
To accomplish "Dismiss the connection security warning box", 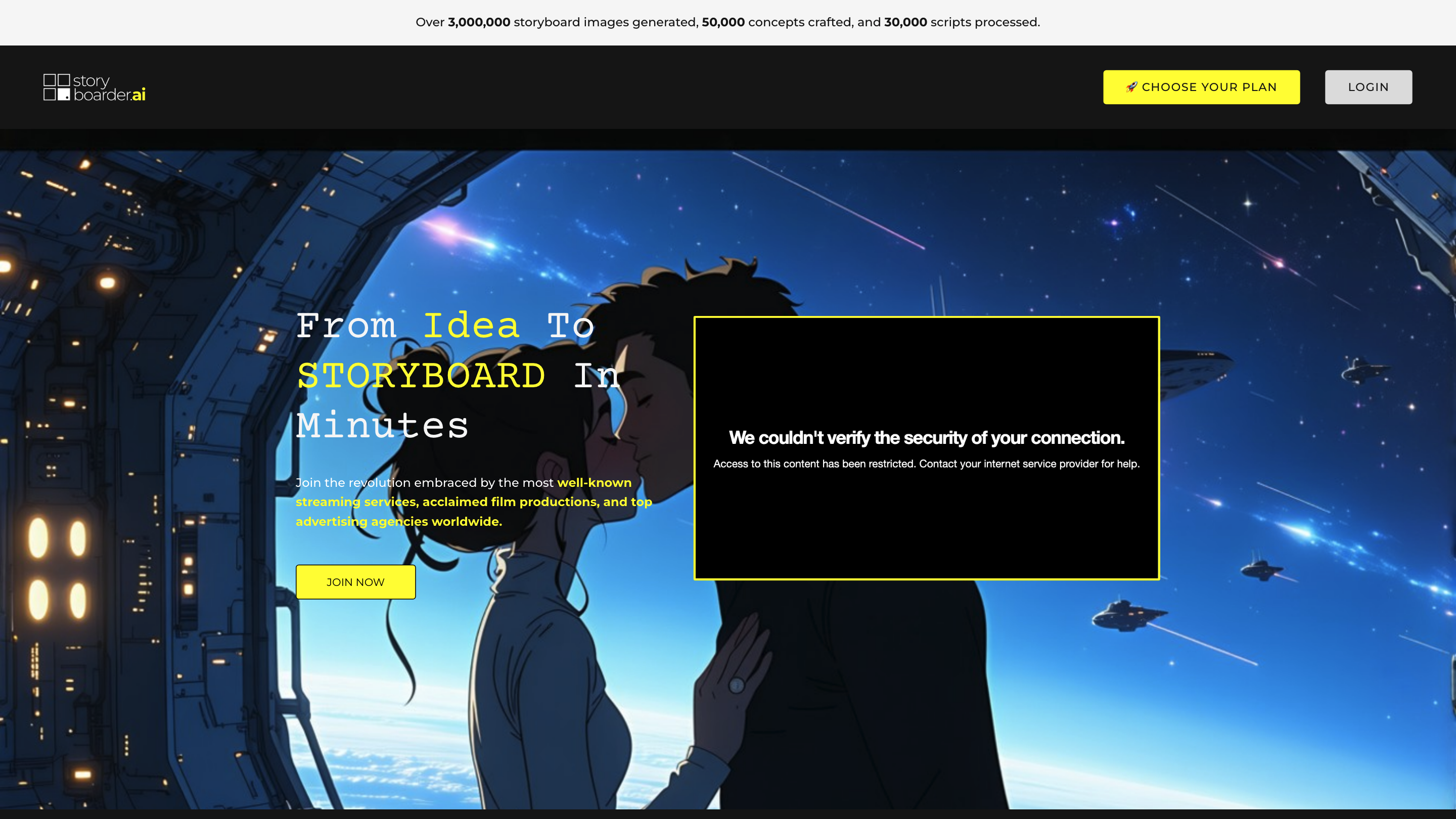I will 927,448.
